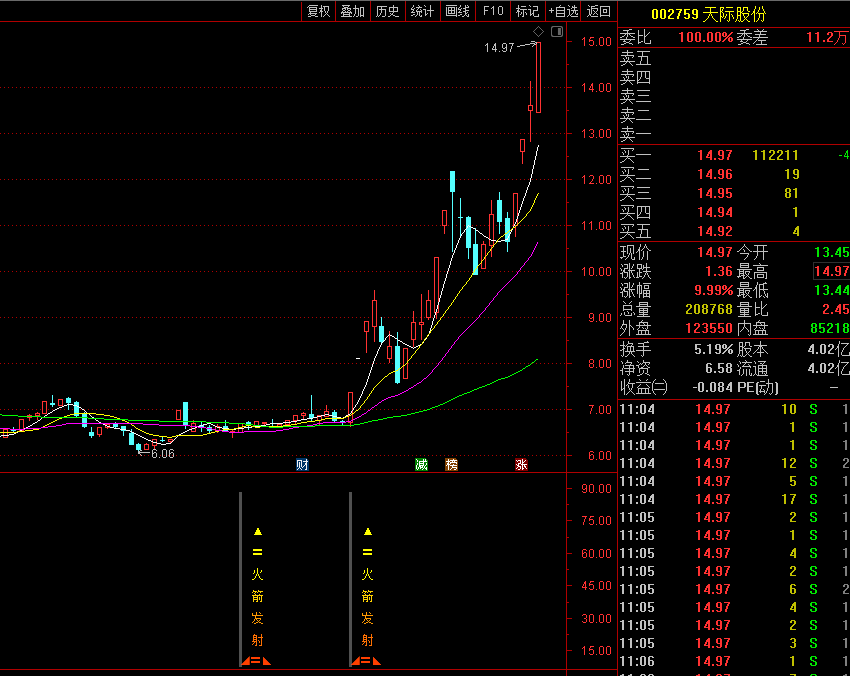Click the trade row with volume 17
Viewport: 850px width, 676px height.
click(734, 499)
